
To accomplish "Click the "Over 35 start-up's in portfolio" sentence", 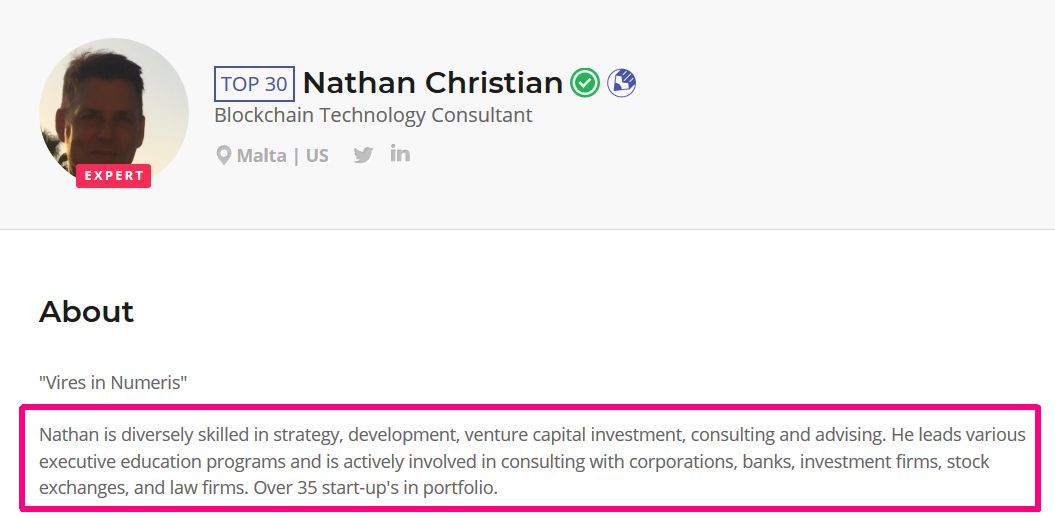I will pyautogui.click(x=375, y=488).
